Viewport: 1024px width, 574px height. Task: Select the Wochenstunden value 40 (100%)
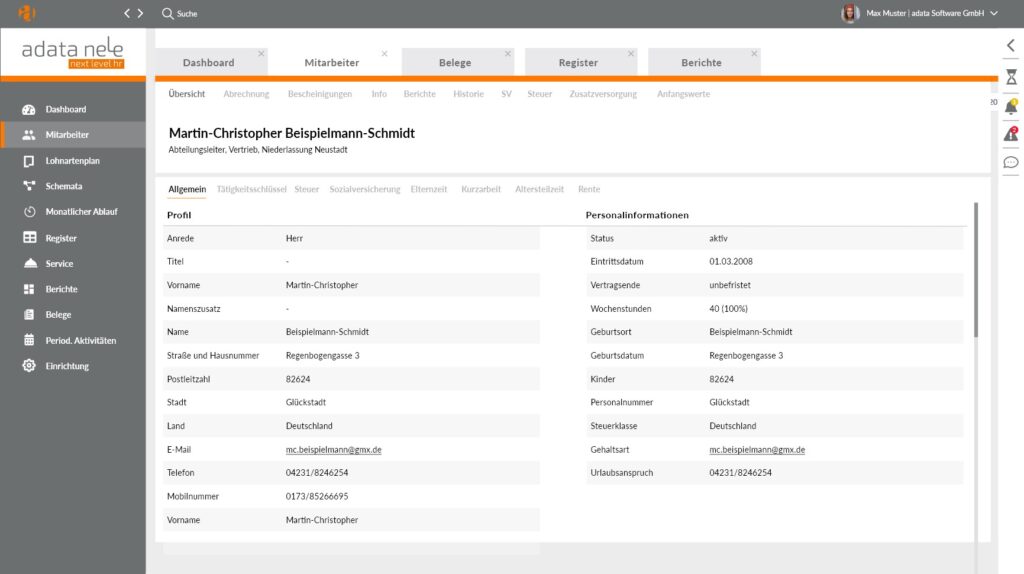click(728, 308)
